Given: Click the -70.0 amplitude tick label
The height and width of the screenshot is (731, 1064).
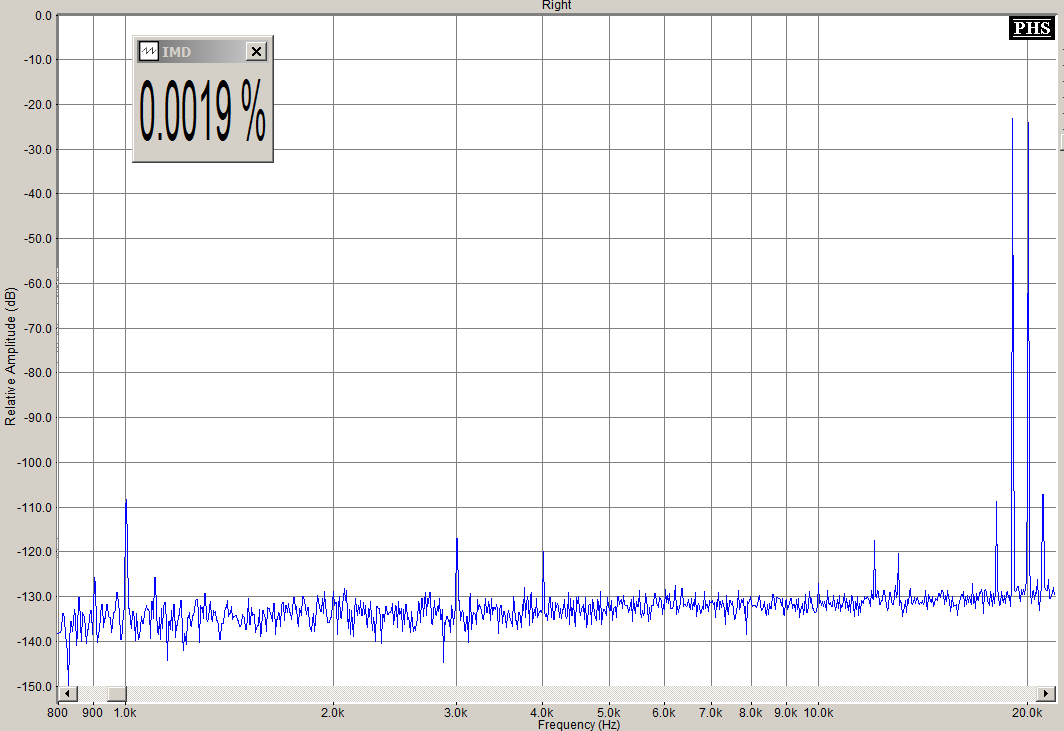Looking at the screenshot, I should 38,329.
